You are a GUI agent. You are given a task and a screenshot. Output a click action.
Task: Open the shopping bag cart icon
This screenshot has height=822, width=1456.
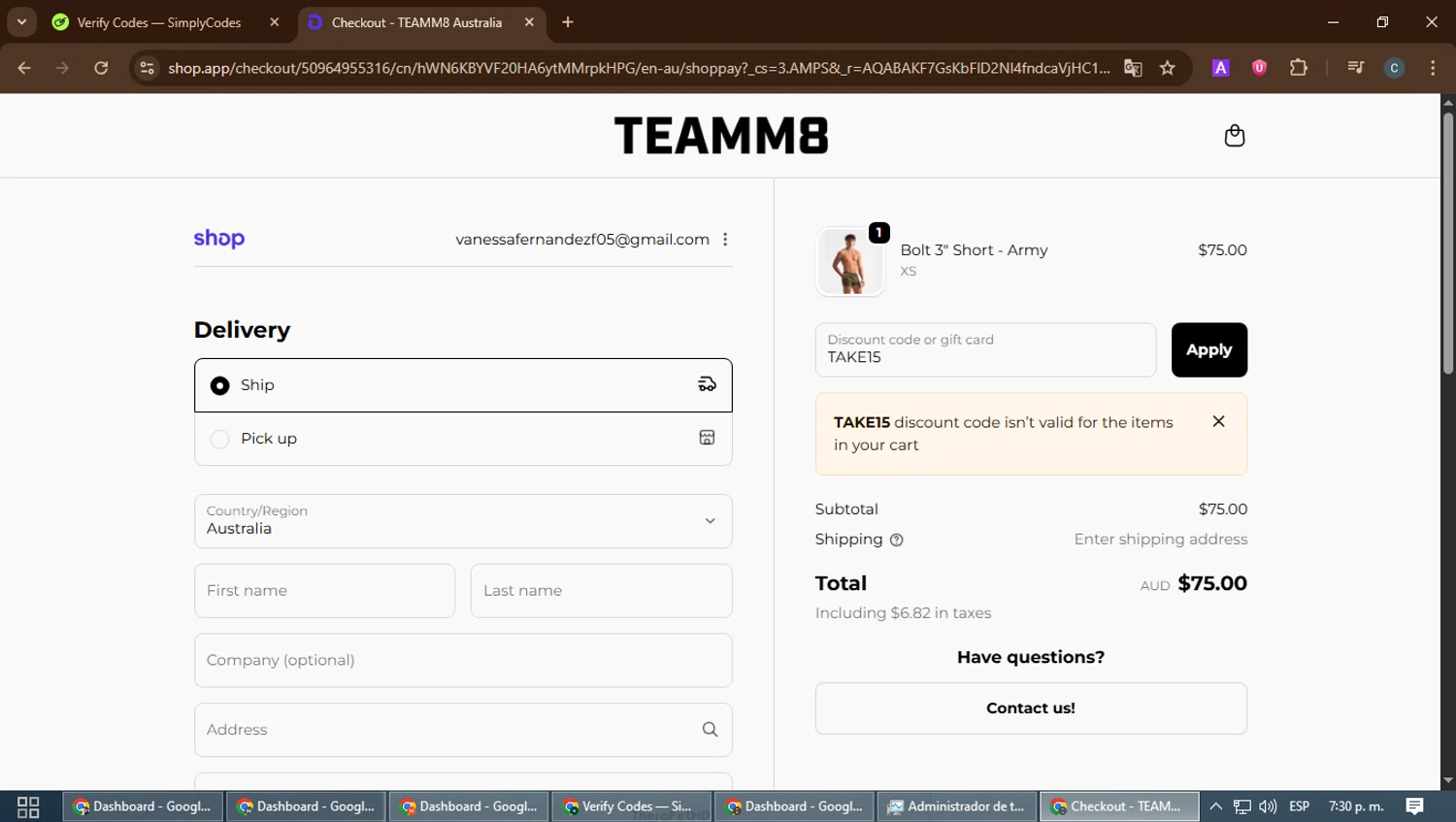1234,135
